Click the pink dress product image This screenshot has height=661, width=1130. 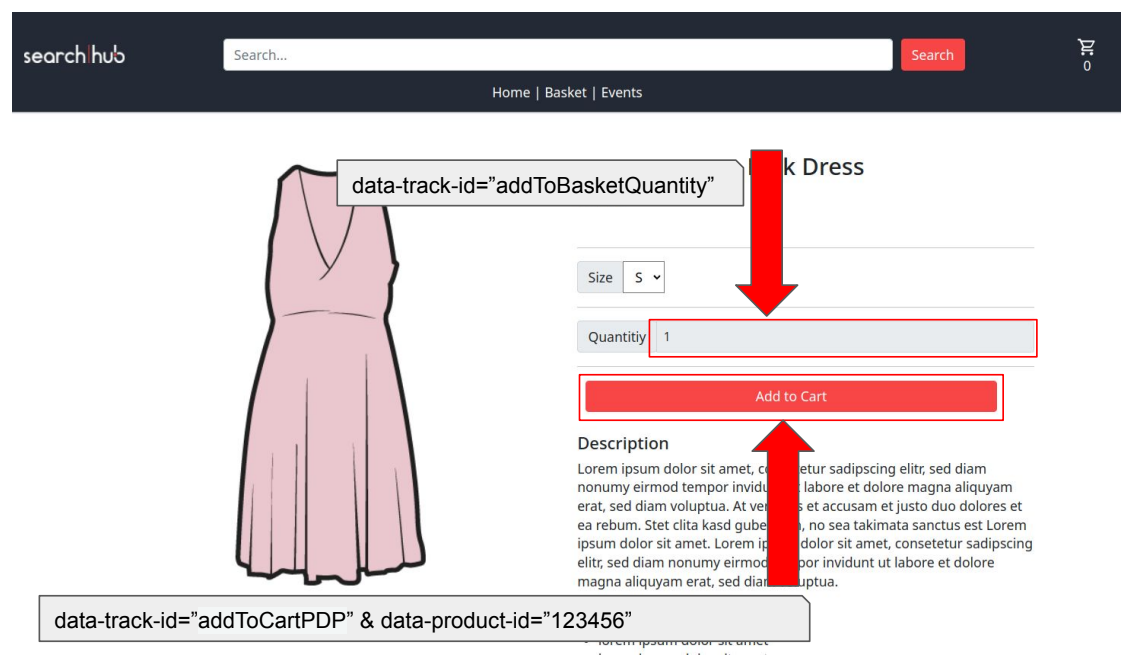330,375
